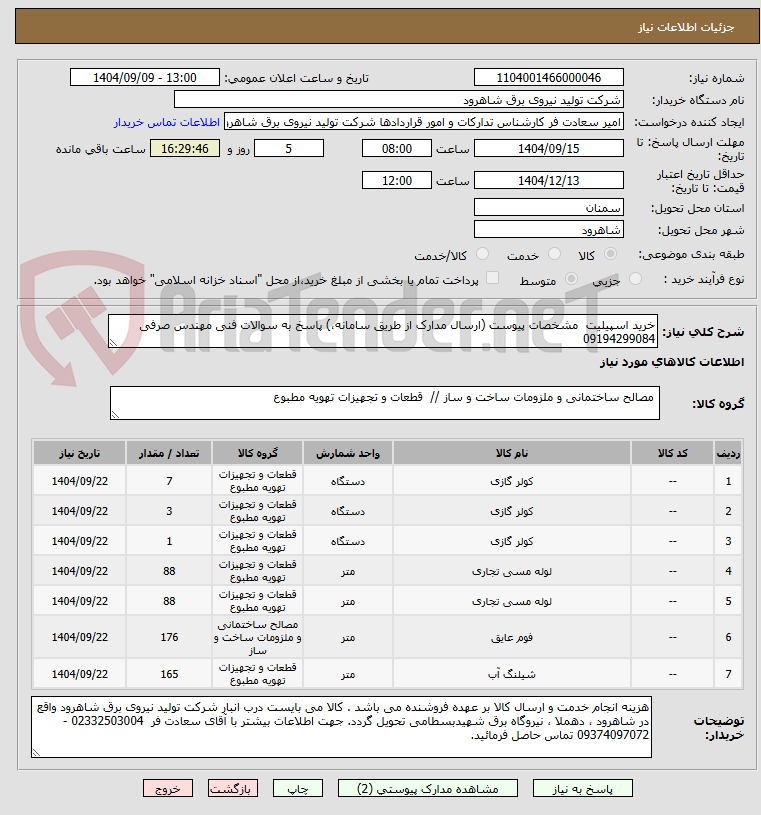The height and width of the screenshot is (815, 761).
Task: Click the تاریخ نیاز column header
Action: tap(80, 453)
